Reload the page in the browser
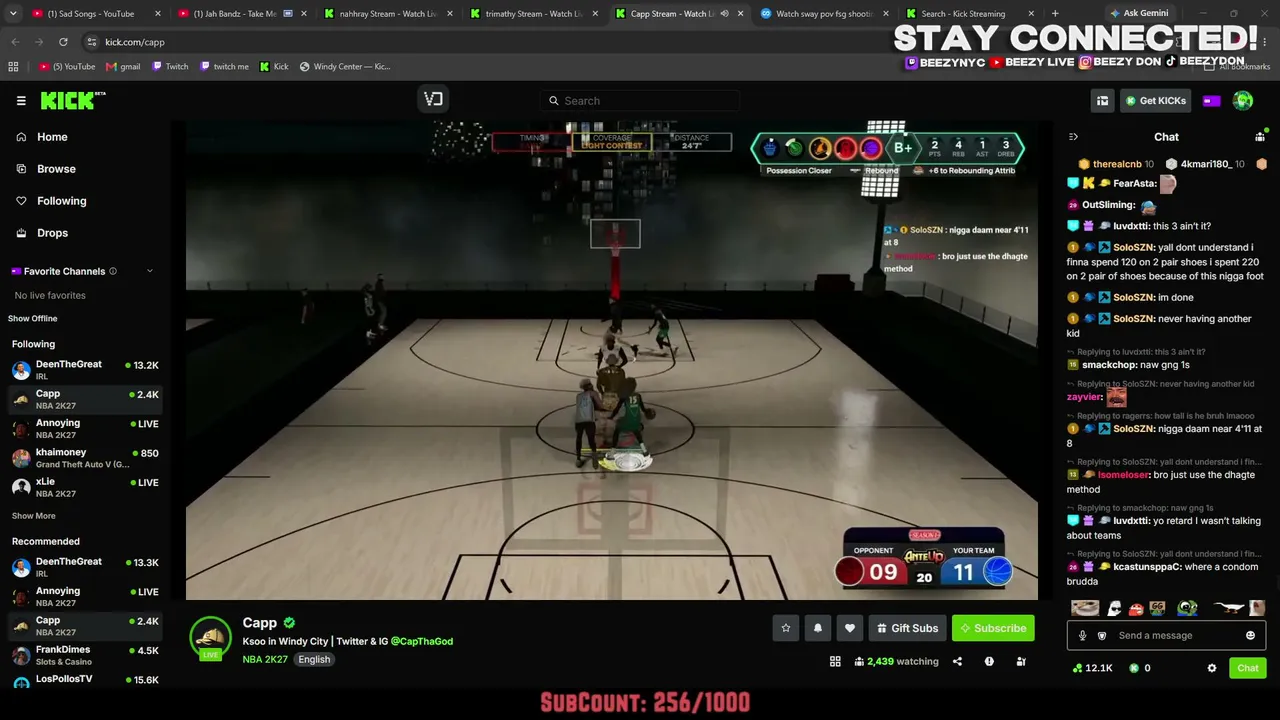Image resolution: width=1280 pixels, height=720 pixels. [63, 42]
